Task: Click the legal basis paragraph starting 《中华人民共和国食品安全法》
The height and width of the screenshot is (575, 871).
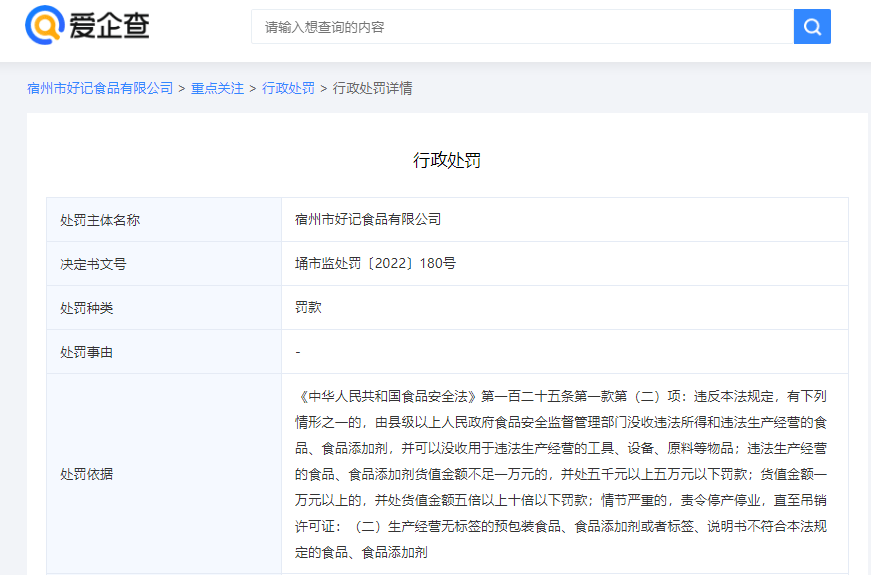Action: click(x=561, y=474)
